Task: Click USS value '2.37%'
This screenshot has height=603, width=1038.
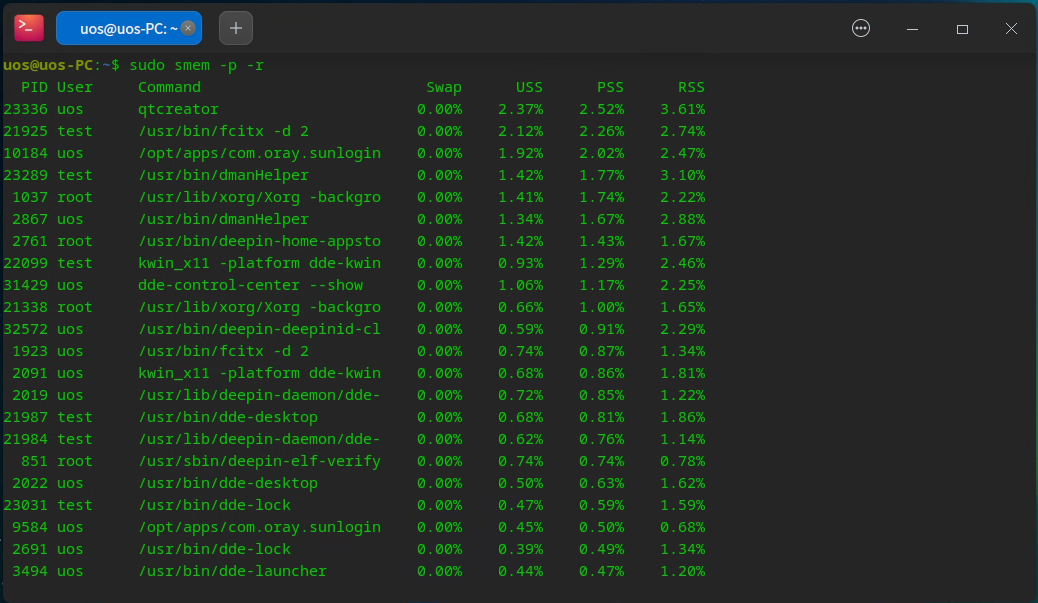Action: (520, 109)
